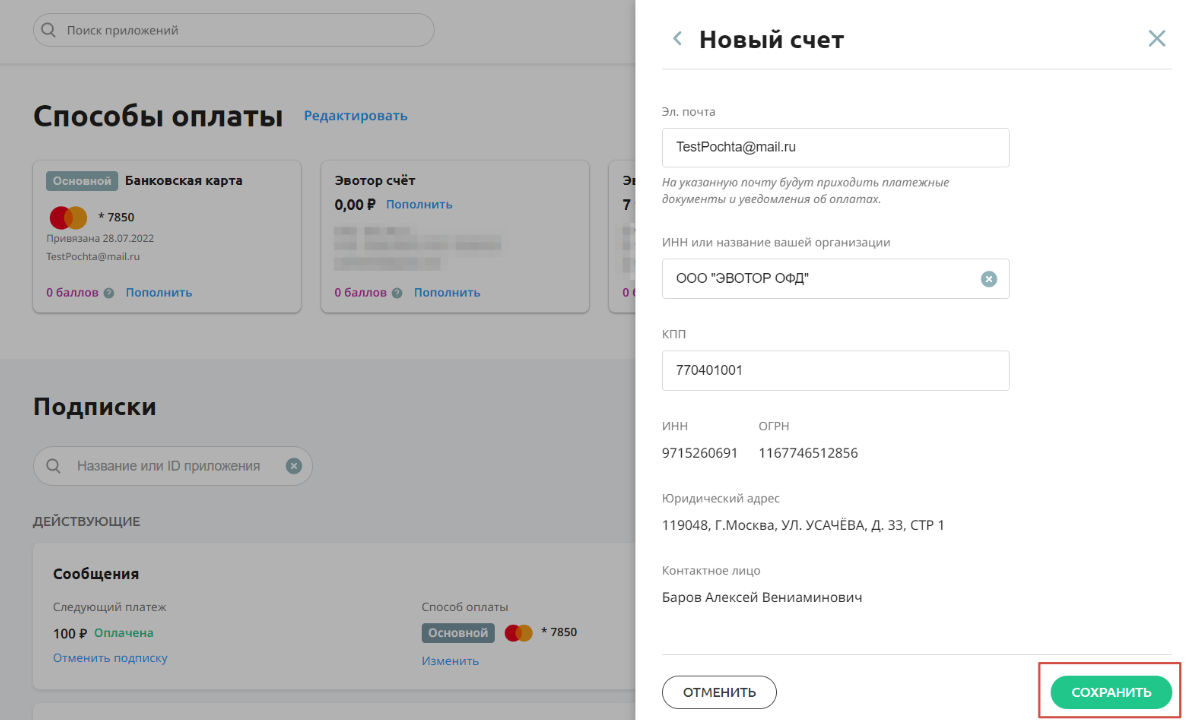Click TestPochta@mail.ru on Банковская карта card
This screenshot has height=720, width=1186.
point(93,256)
